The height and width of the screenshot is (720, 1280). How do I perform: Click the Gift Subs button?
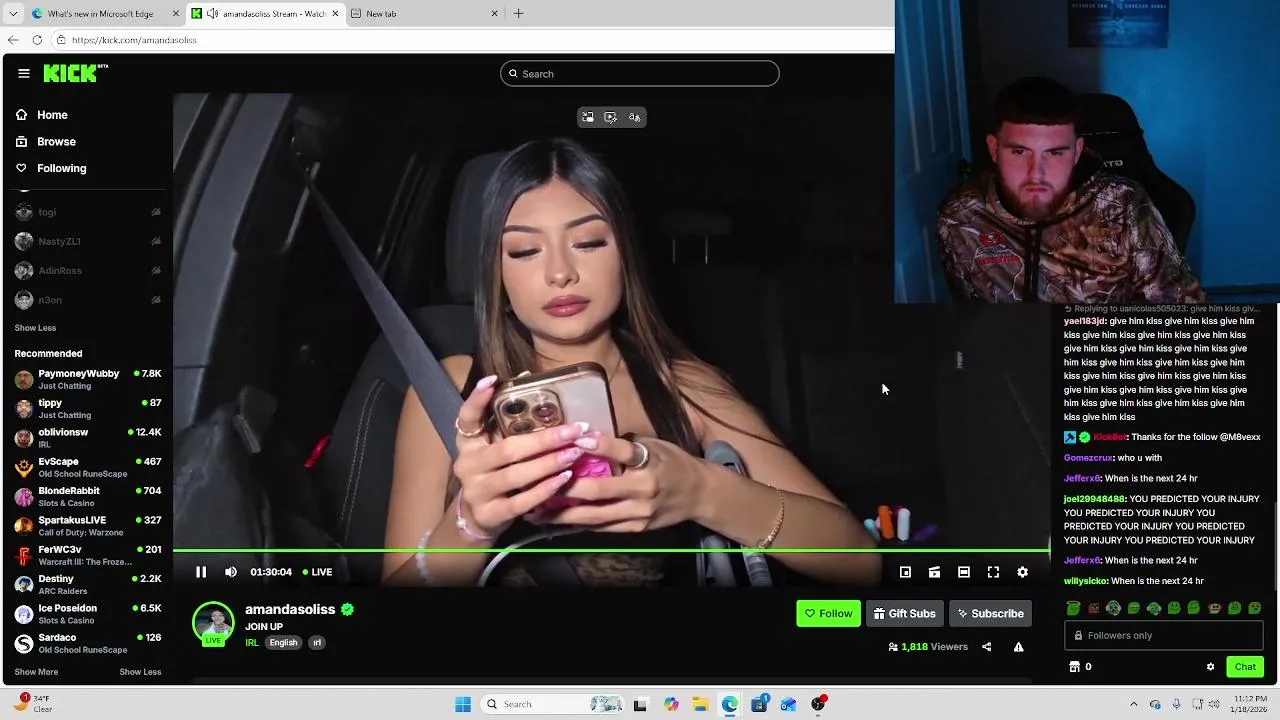(904, 613)
